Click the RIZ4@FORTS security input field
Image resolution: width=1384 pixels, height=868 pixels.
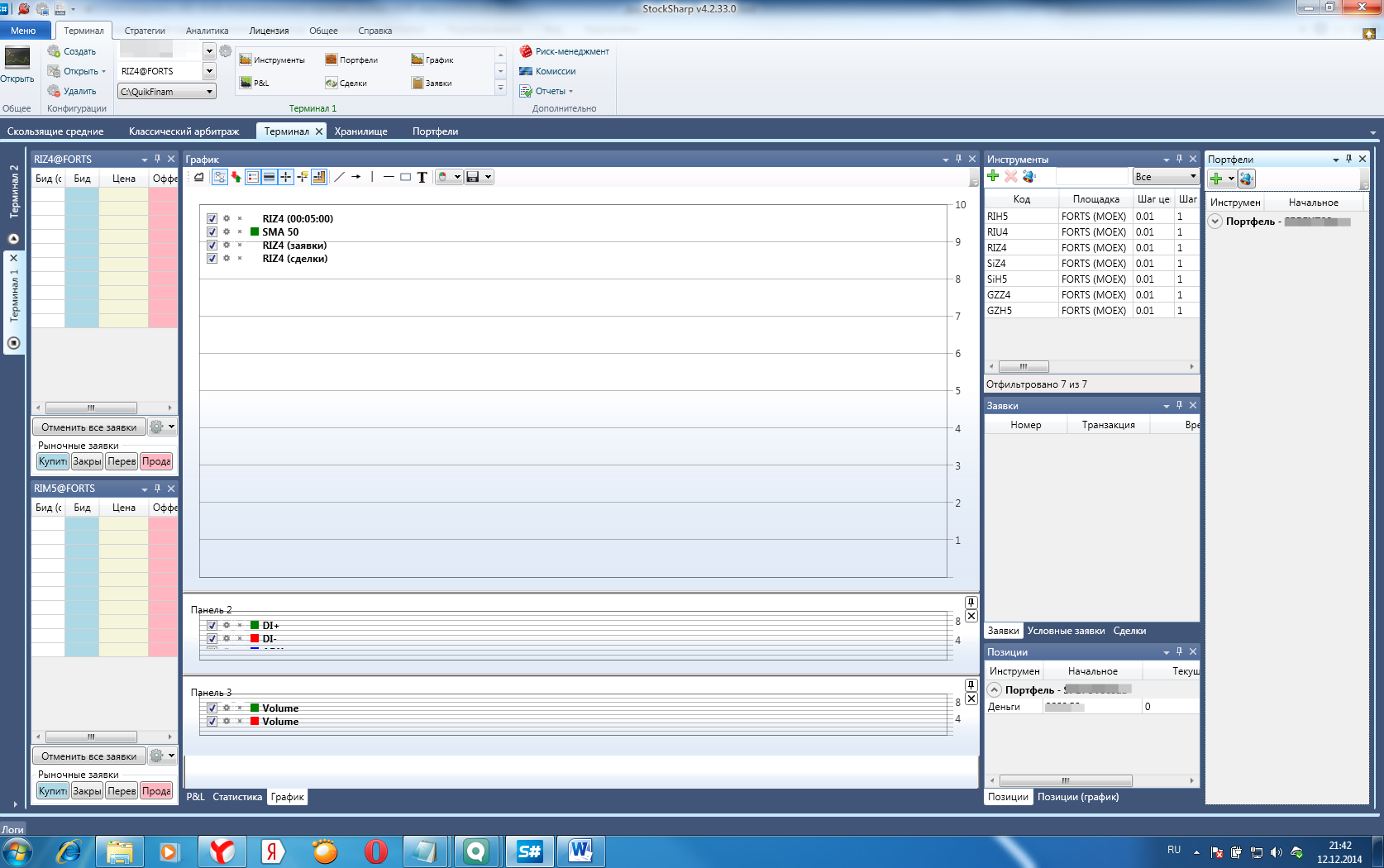[x=160, y=71]
